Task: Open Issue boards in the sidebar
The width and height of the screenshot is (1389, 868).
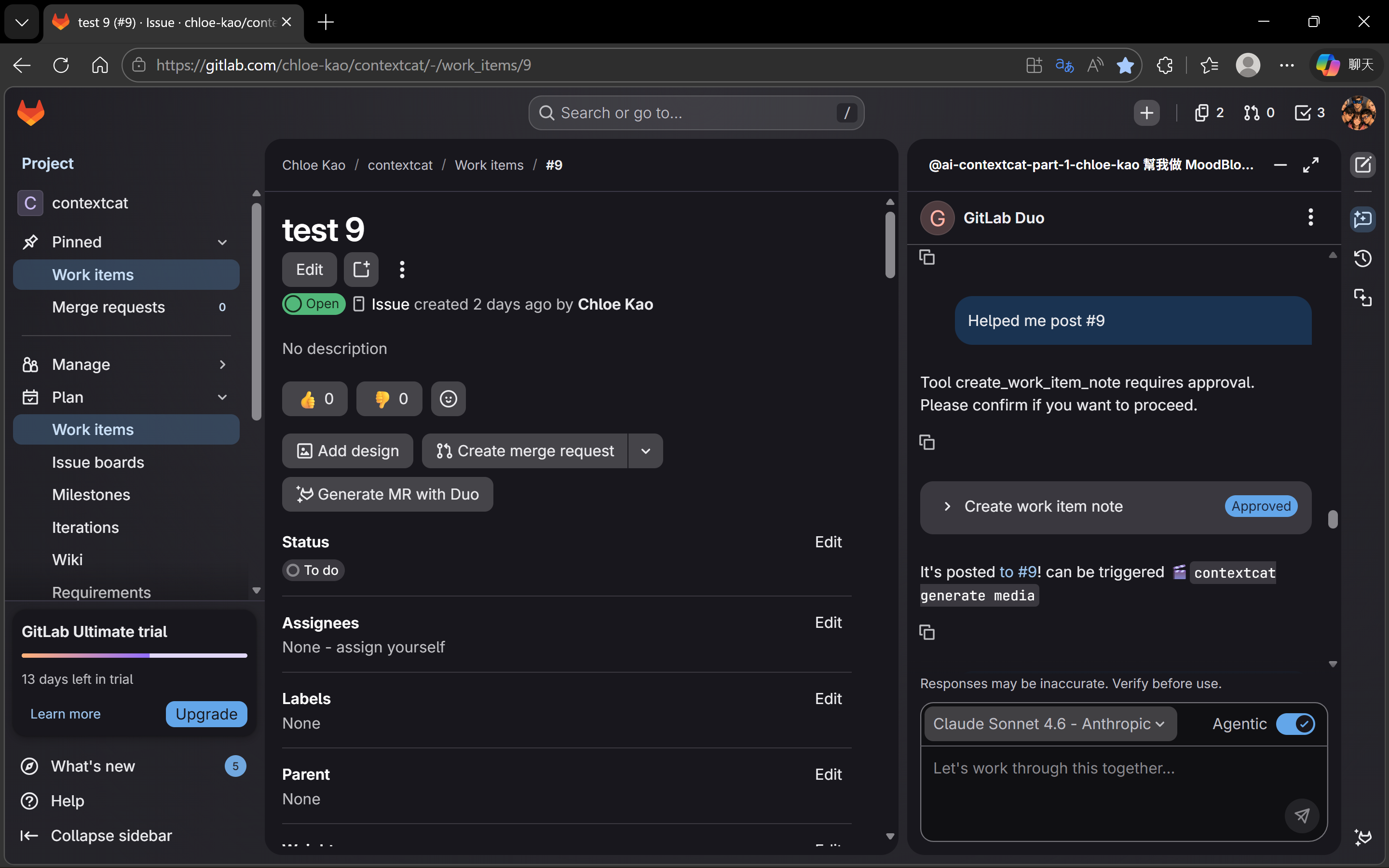Action: coord(97,462)
